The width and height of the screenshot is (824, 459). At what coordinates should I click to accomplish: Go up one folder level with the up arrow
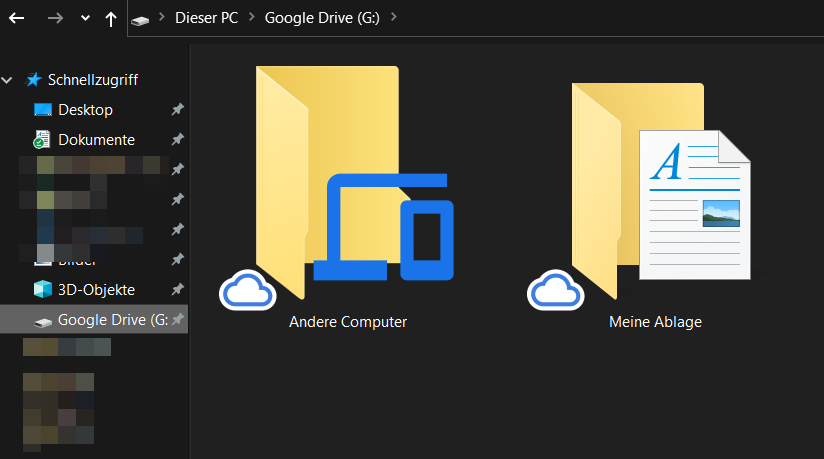pyautogui.click(x=110, y=19)
